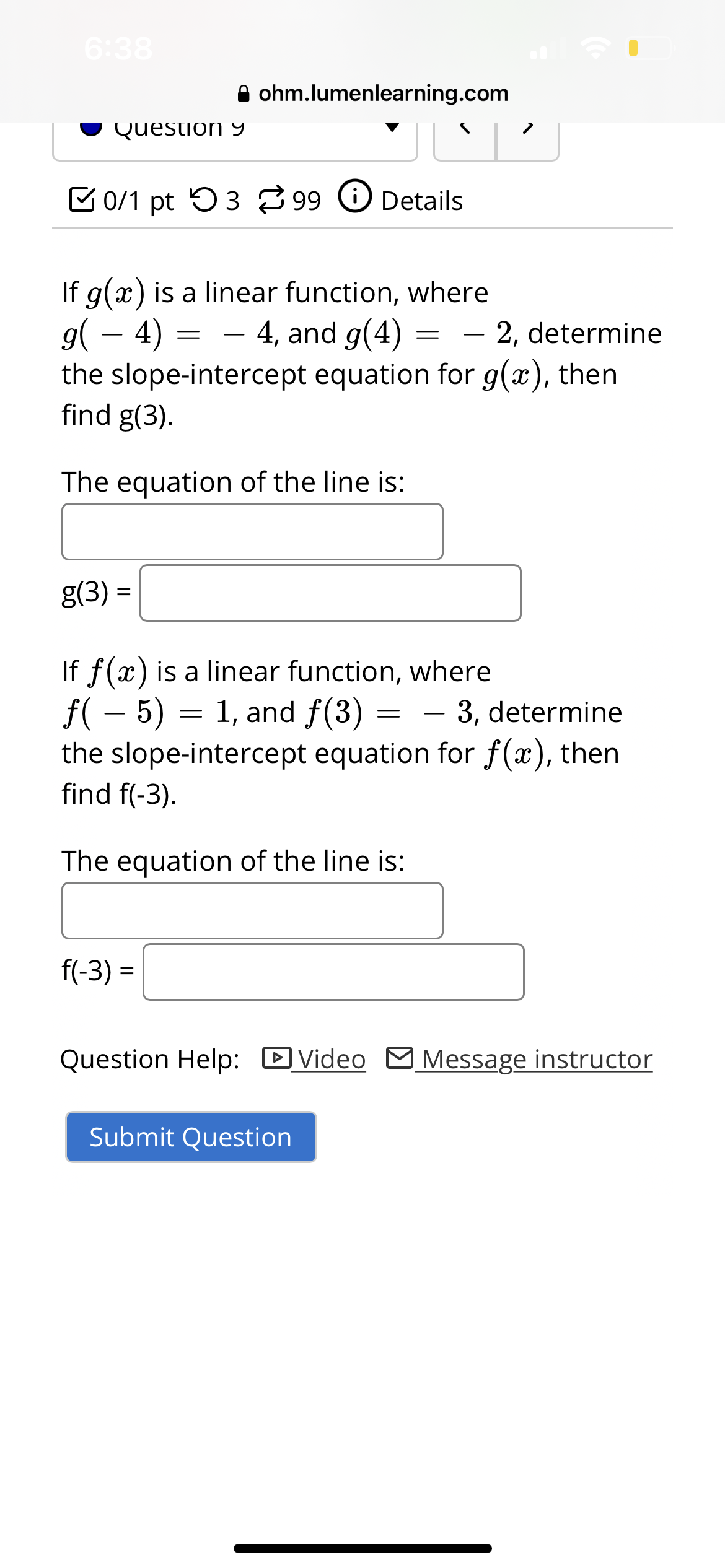Select the Question 9 menu label
Image resolution: width=725 pixels, height=1568 pixels.
(x=178, y=127)
